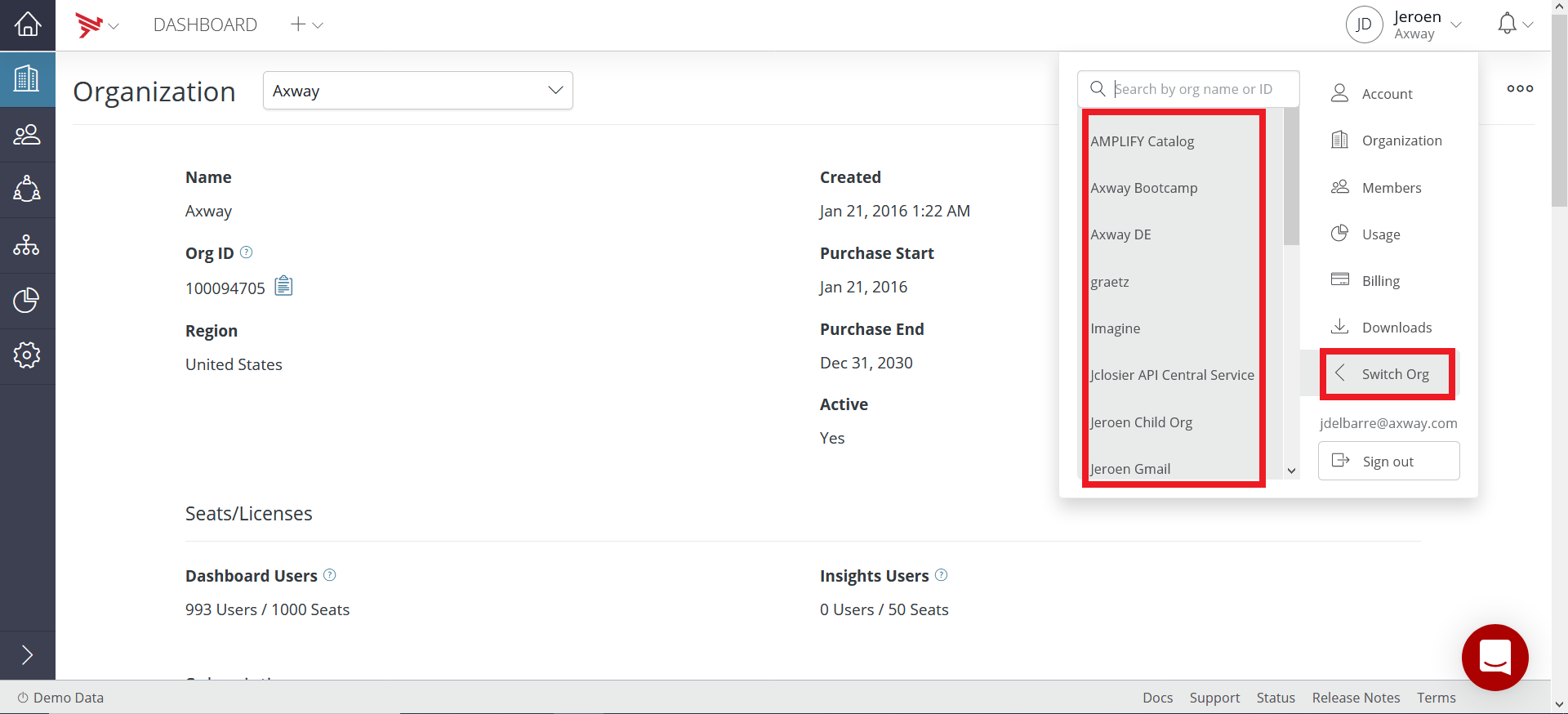Open Organization from user menu
This screenshot has height=714, width=1568.
tap(1386, 140)
